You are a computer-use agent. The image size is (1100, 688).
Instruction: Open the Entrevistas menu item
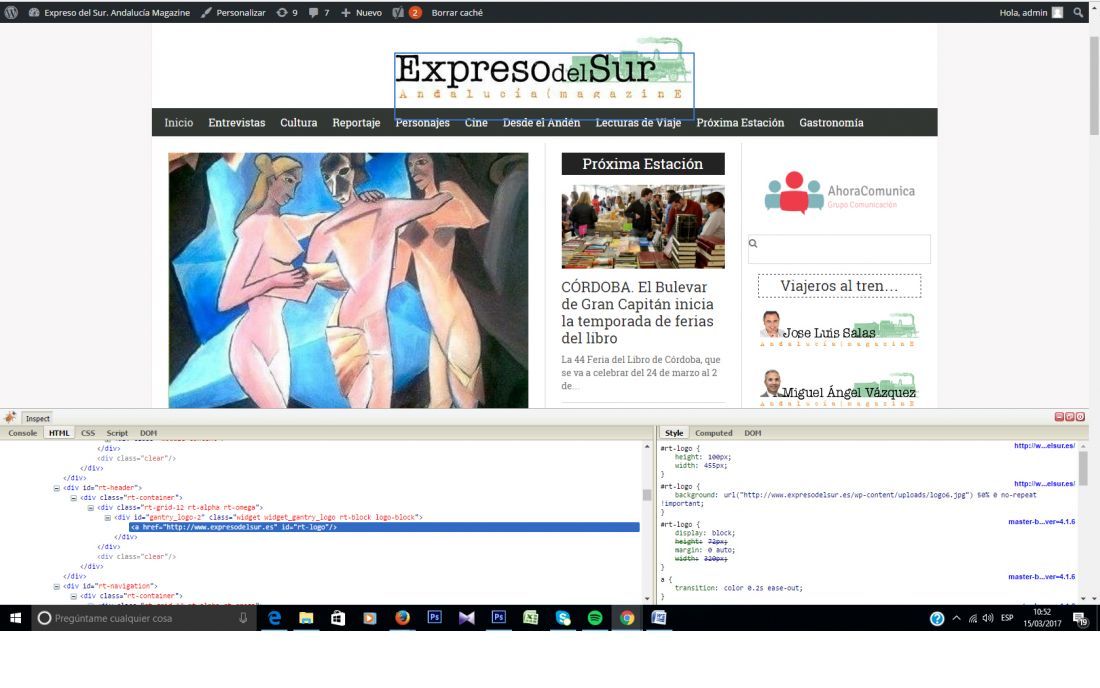[x=236, y=123]
